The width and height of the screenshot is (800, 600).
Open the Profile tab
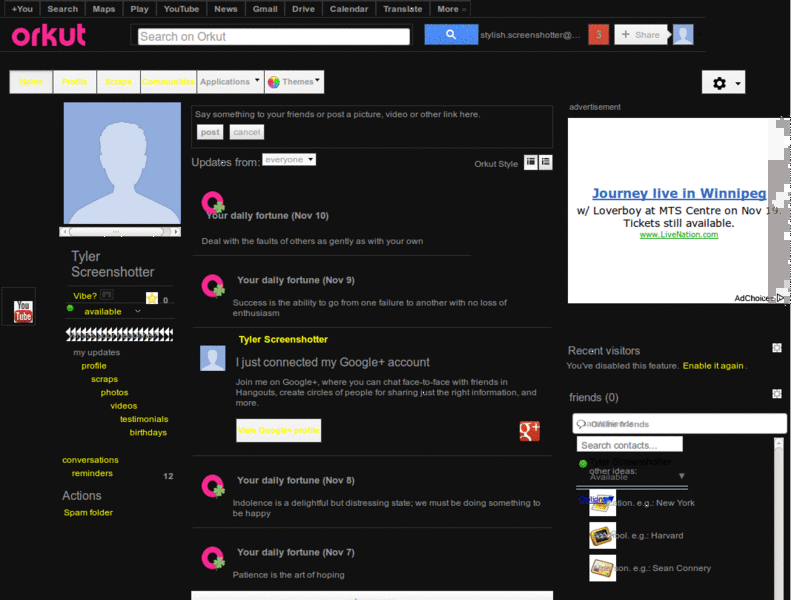[x=74, y=82]
